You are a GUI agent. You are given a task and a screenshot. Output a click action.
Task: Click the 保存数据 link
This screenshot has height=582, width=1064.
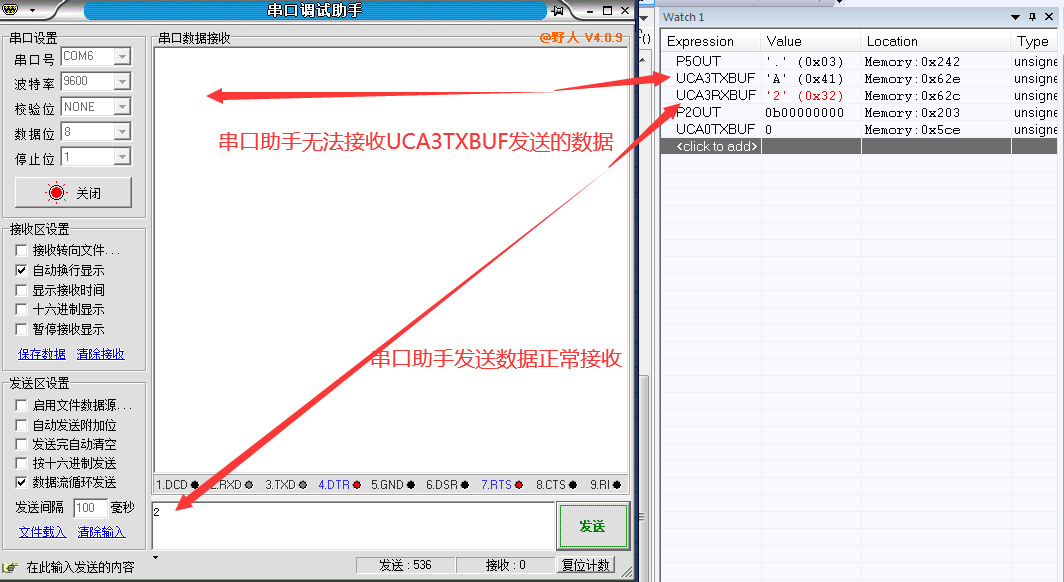[42, 354]
